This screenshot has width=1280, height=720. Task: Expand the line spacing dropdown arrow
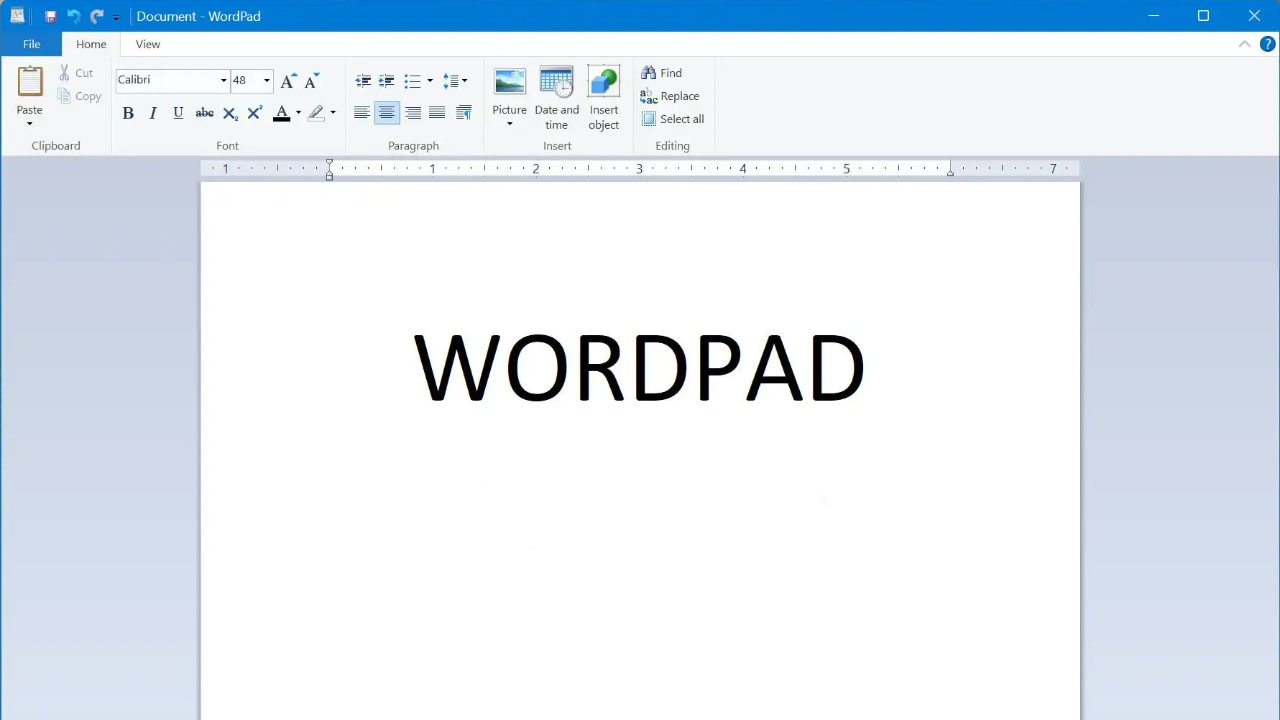click(465, 81)
